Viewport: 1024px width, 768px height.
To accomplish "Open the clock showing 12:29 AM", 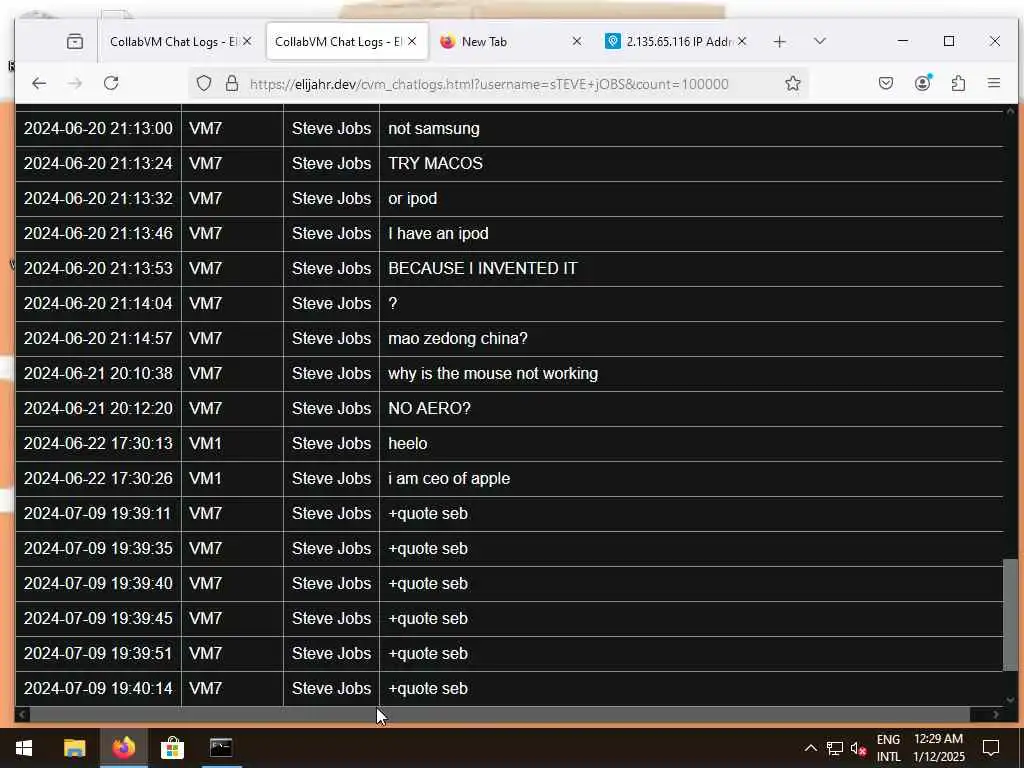I will pyautogui.click(x=938, y=748).
